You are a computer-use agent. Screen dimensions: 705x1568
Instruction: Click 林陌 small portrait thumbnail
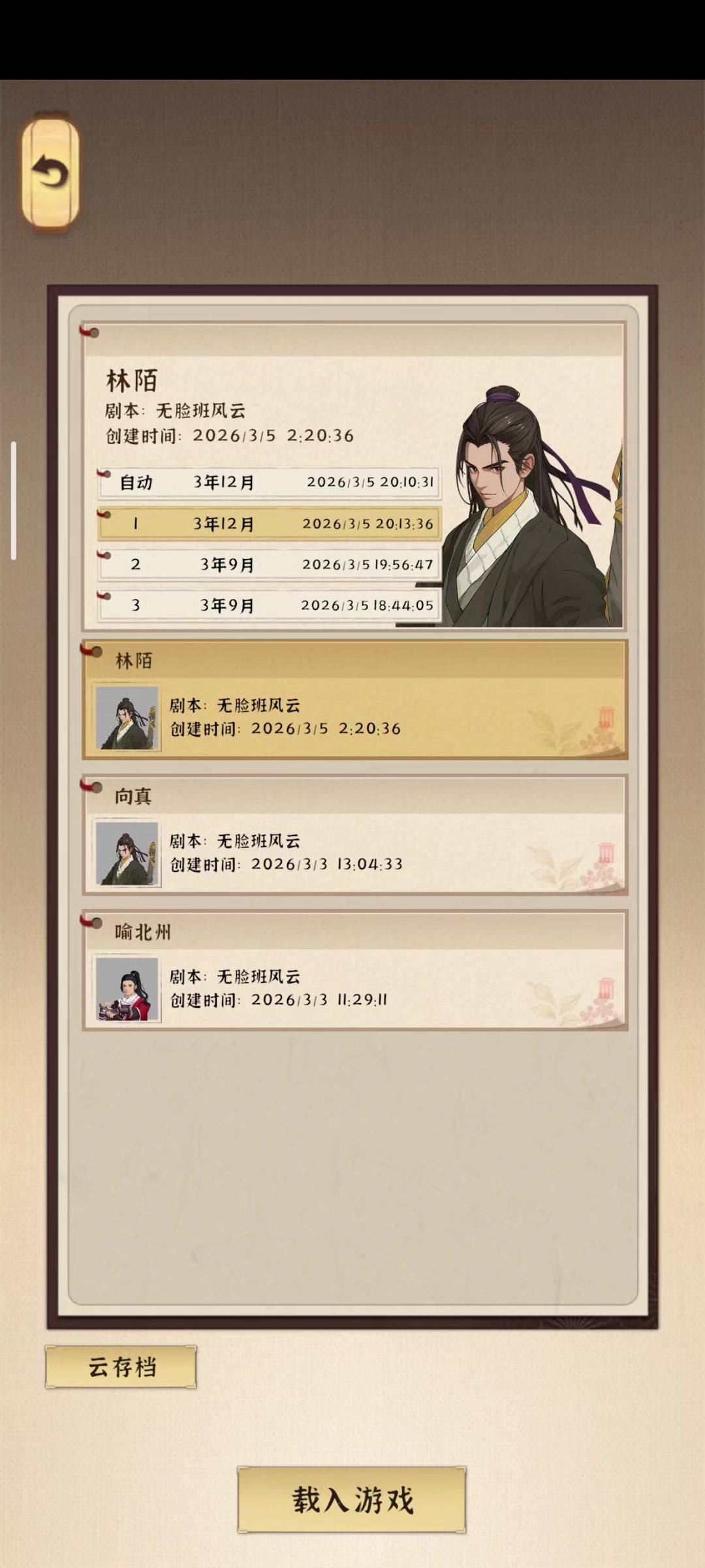pos(127,718)
